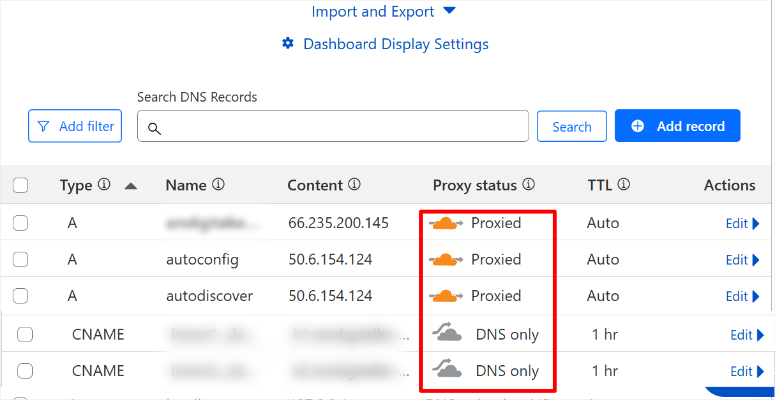Click the info icon next to Type
The width and height of the screenshot is (775, 400).
click(103, 184)
